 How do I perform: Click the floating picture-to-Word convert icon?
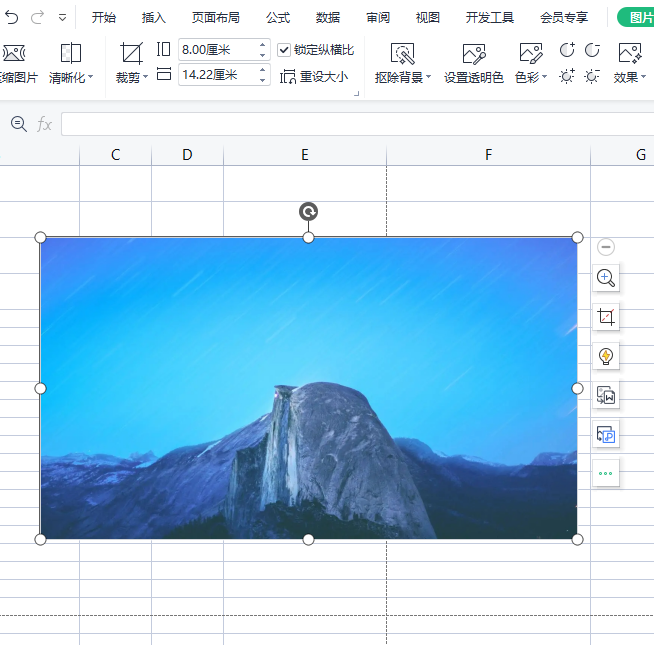(x=606, y=395)
